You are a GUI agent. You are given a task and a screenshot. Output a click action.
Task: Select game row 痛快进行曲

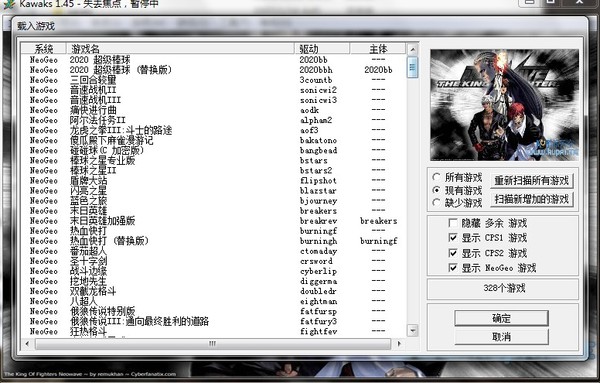point(213,110)
